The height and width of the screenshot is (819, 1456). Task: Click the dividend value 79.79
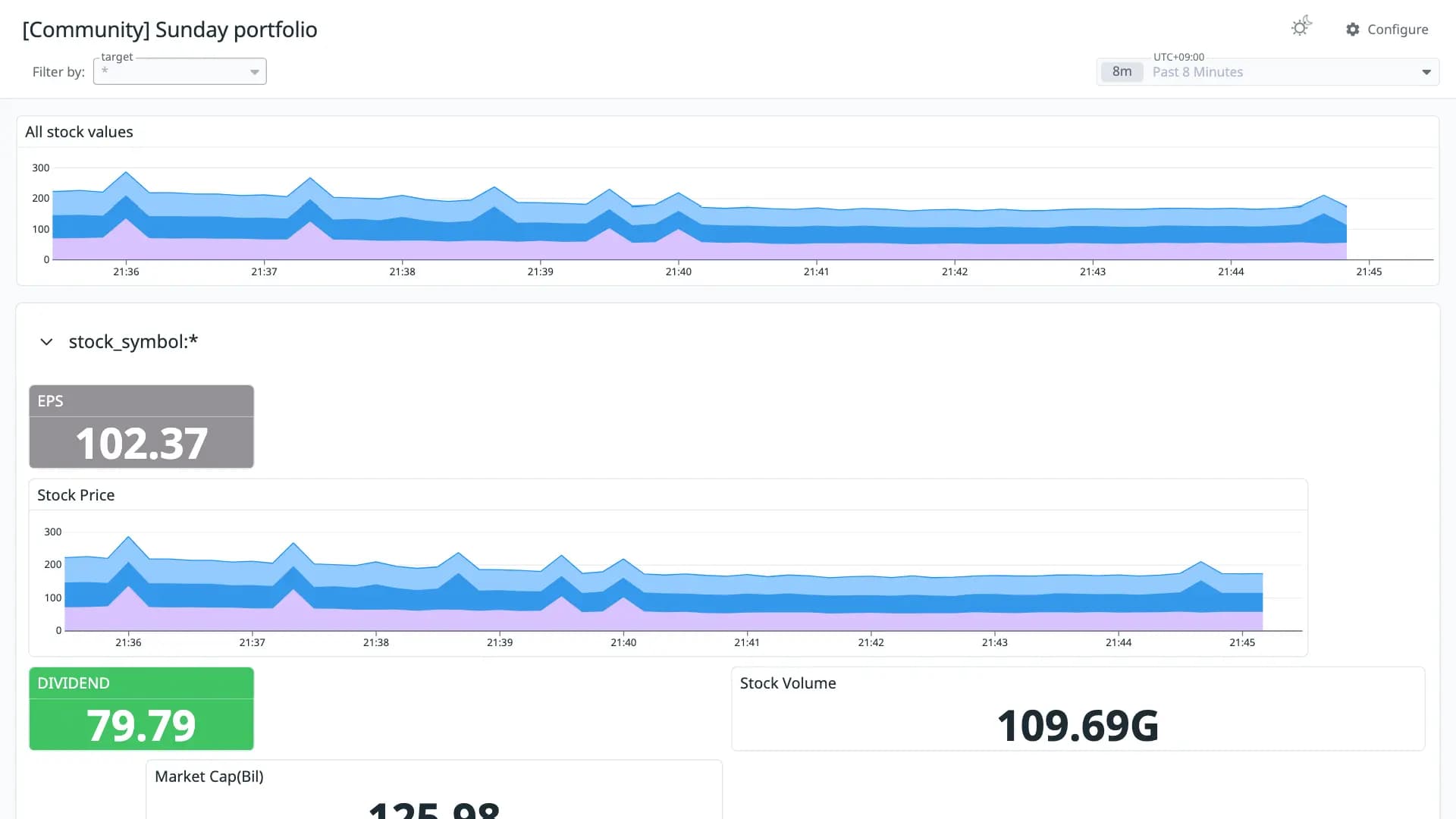coord(141,725)
